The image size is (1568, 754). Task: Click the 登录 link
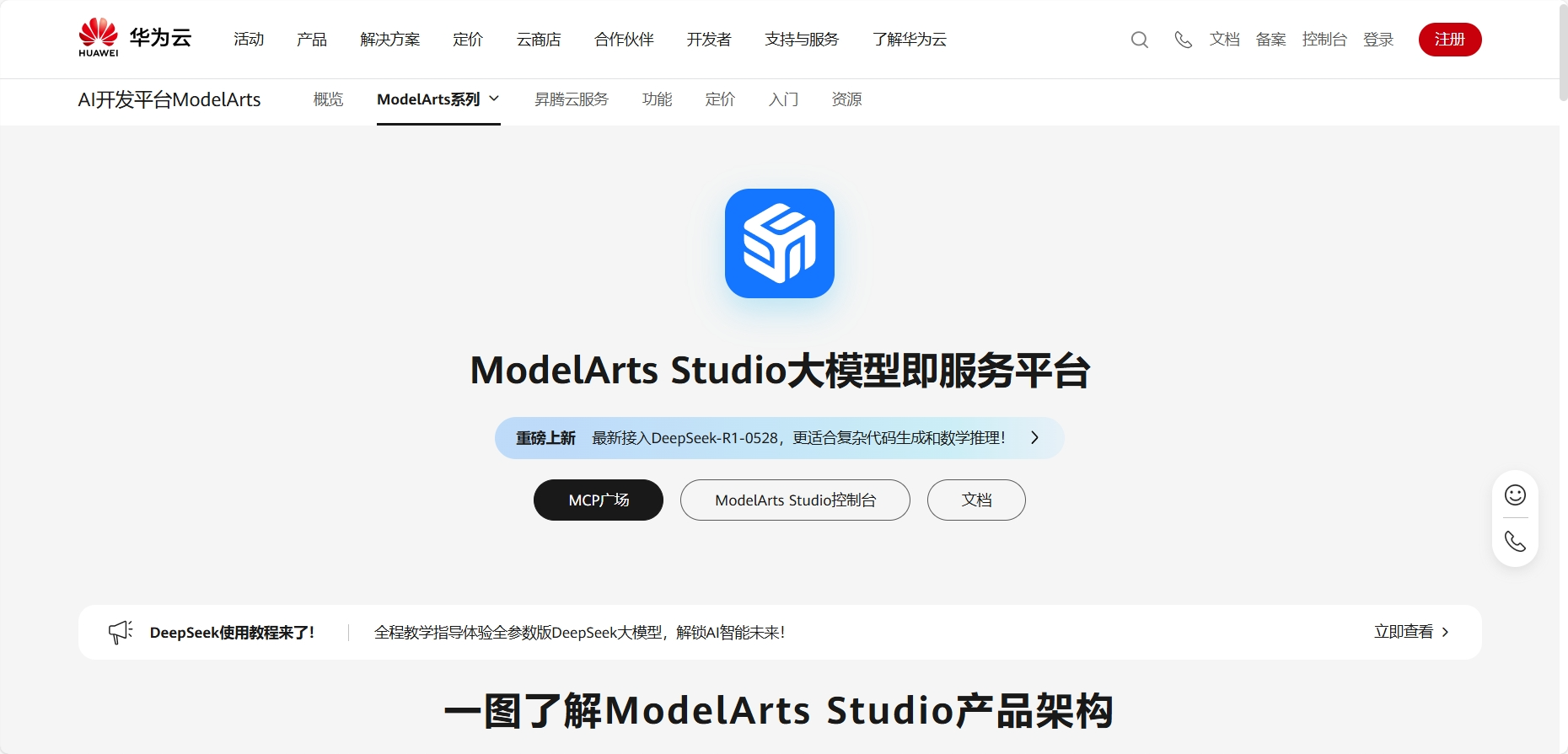coord(1379,40)
